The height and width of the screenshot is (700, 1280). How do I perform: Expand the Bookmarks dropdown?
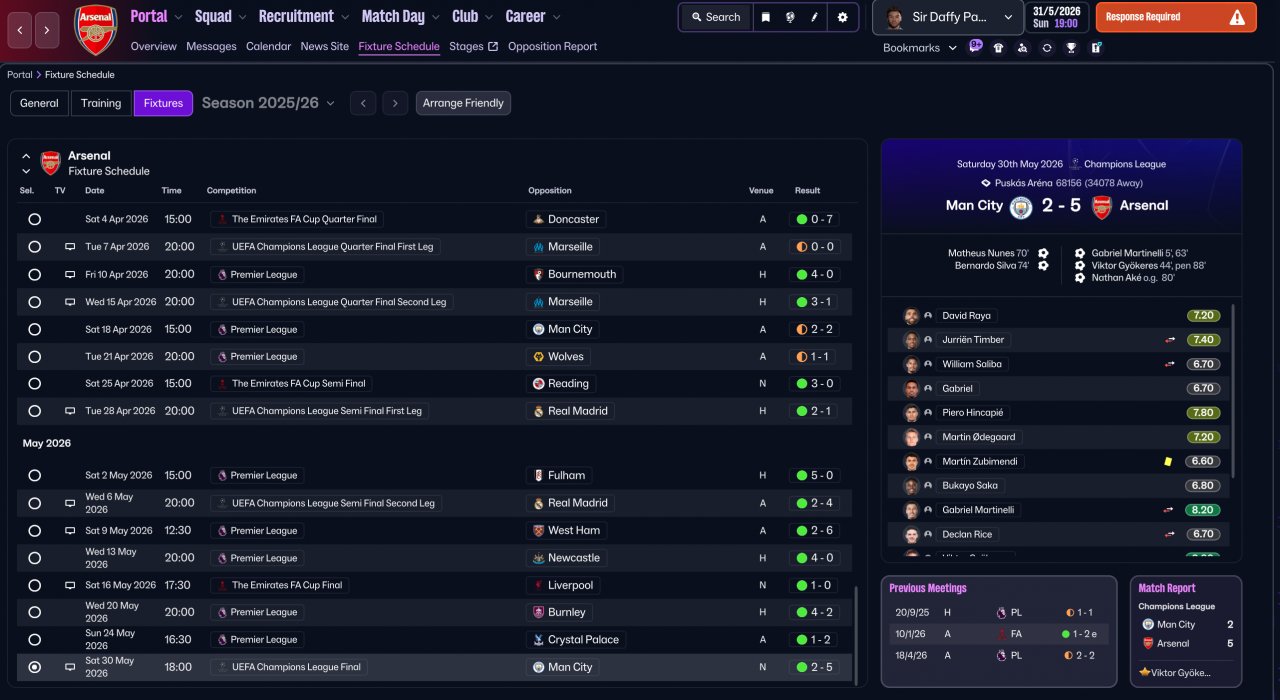tap(920, 48)
